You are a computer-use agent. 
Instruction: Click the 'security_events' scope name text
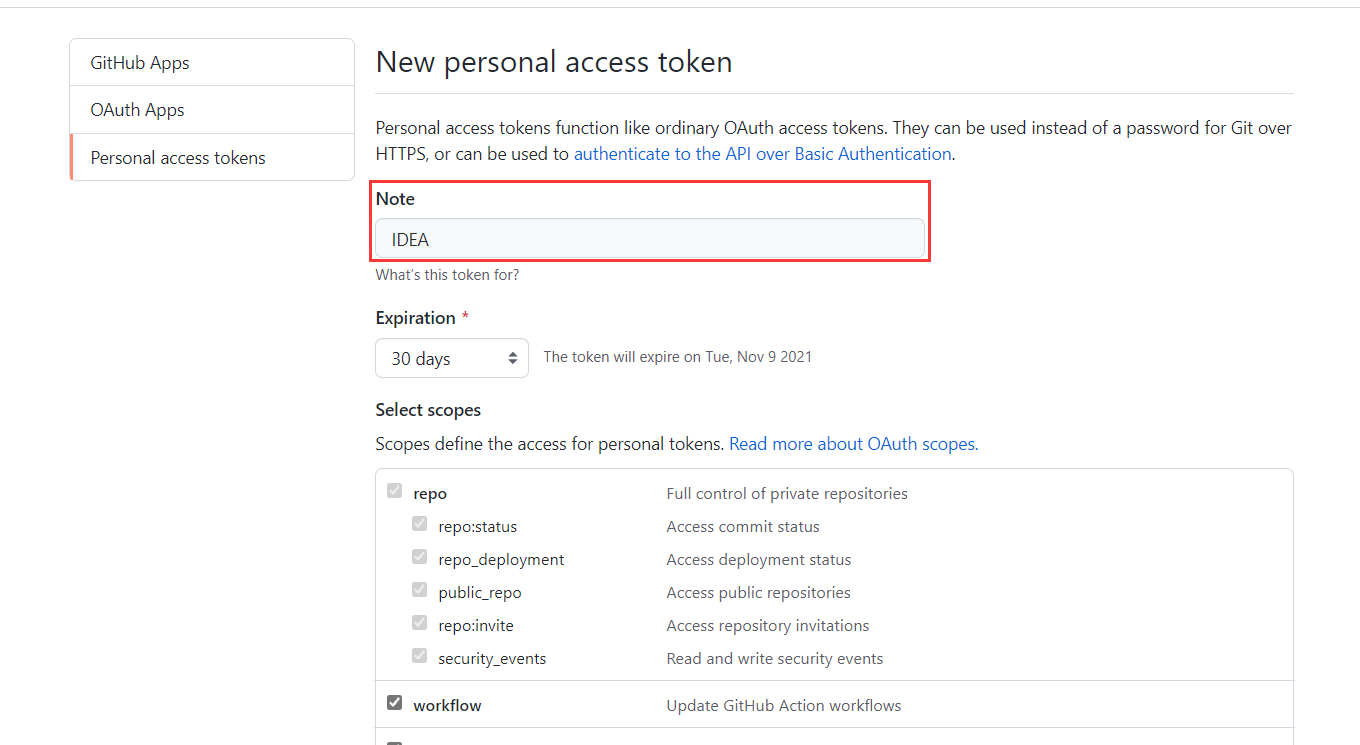pyautogui.click(x=492, y=659)
